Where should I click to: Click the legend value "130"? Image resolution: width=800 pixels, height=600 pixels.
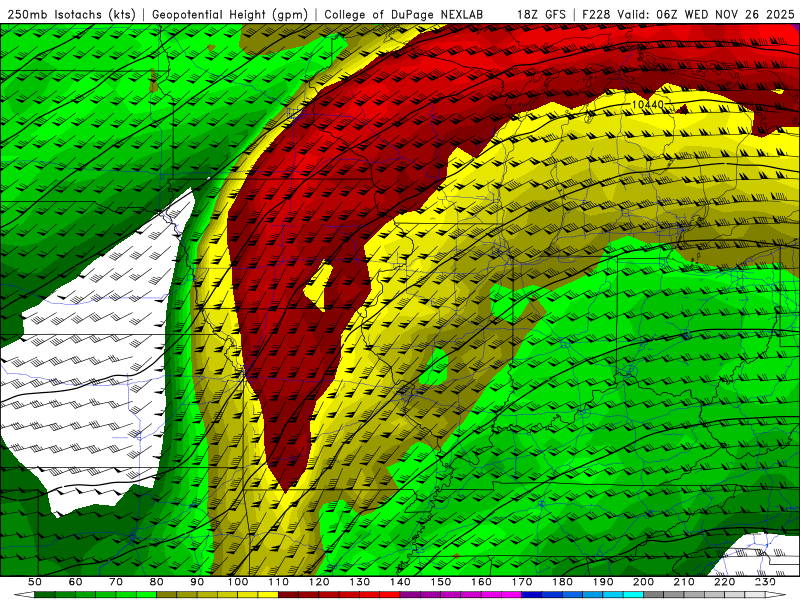tap(360, 582)
